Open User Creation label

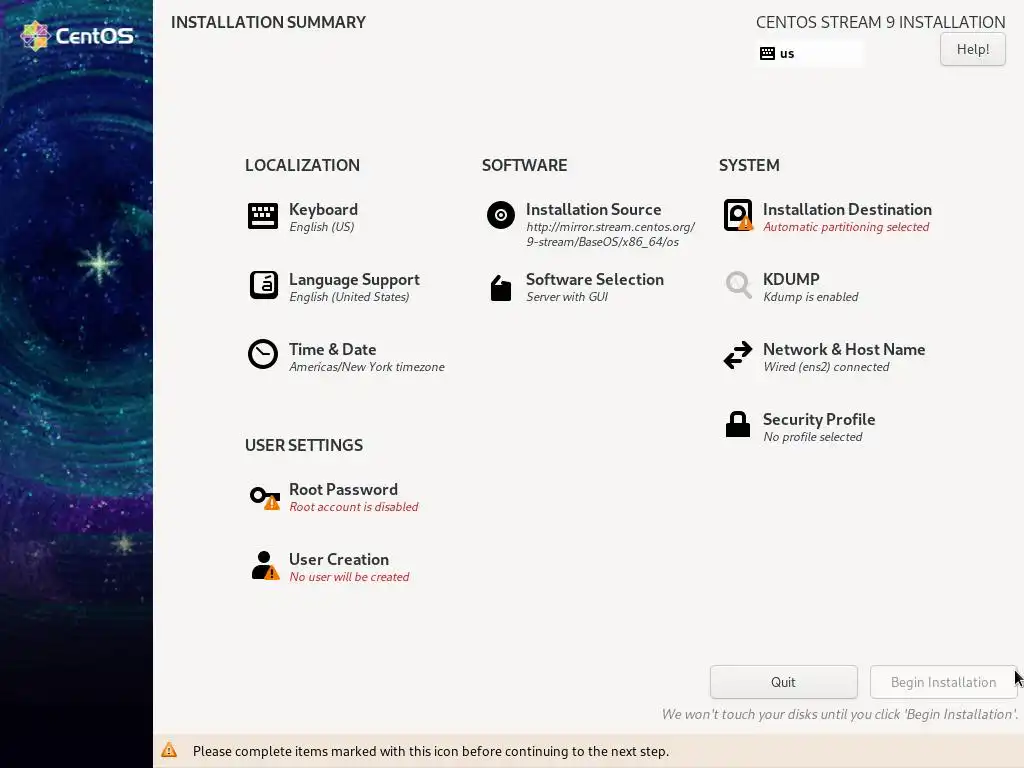tap(338, 559)
